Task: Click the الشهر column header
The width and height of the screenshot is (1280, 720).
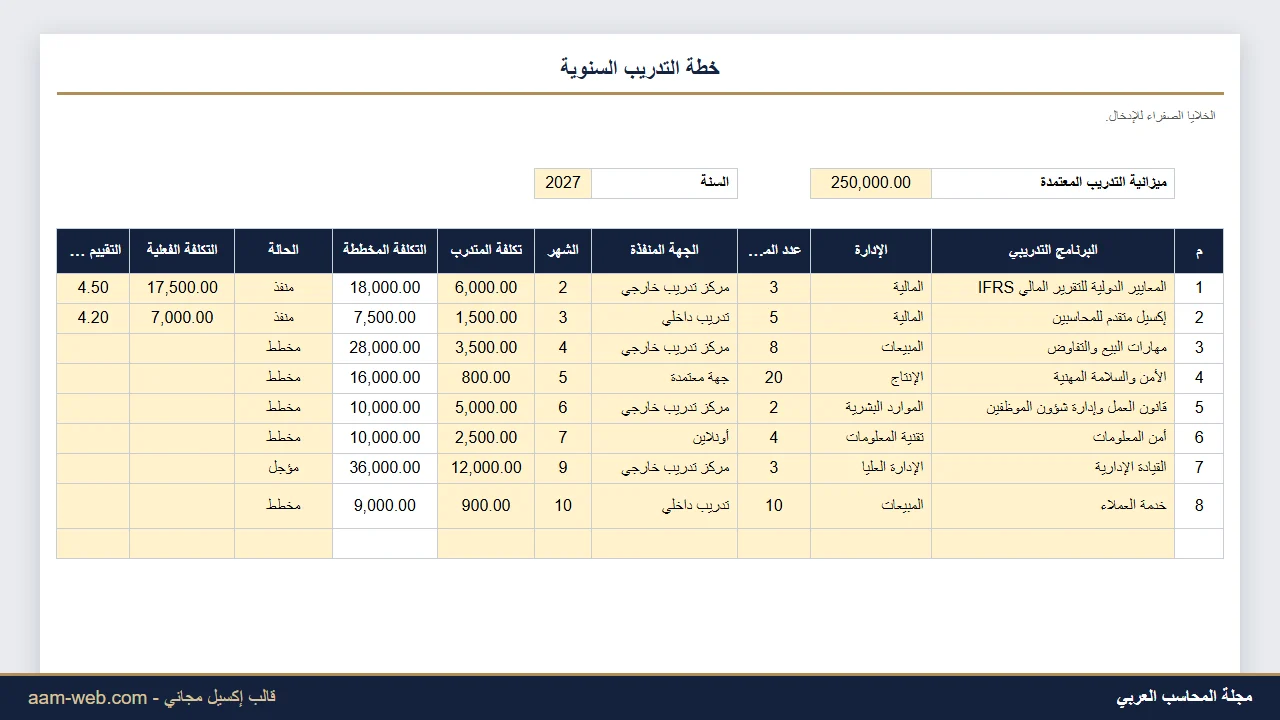Action: (x=563, y=251)
